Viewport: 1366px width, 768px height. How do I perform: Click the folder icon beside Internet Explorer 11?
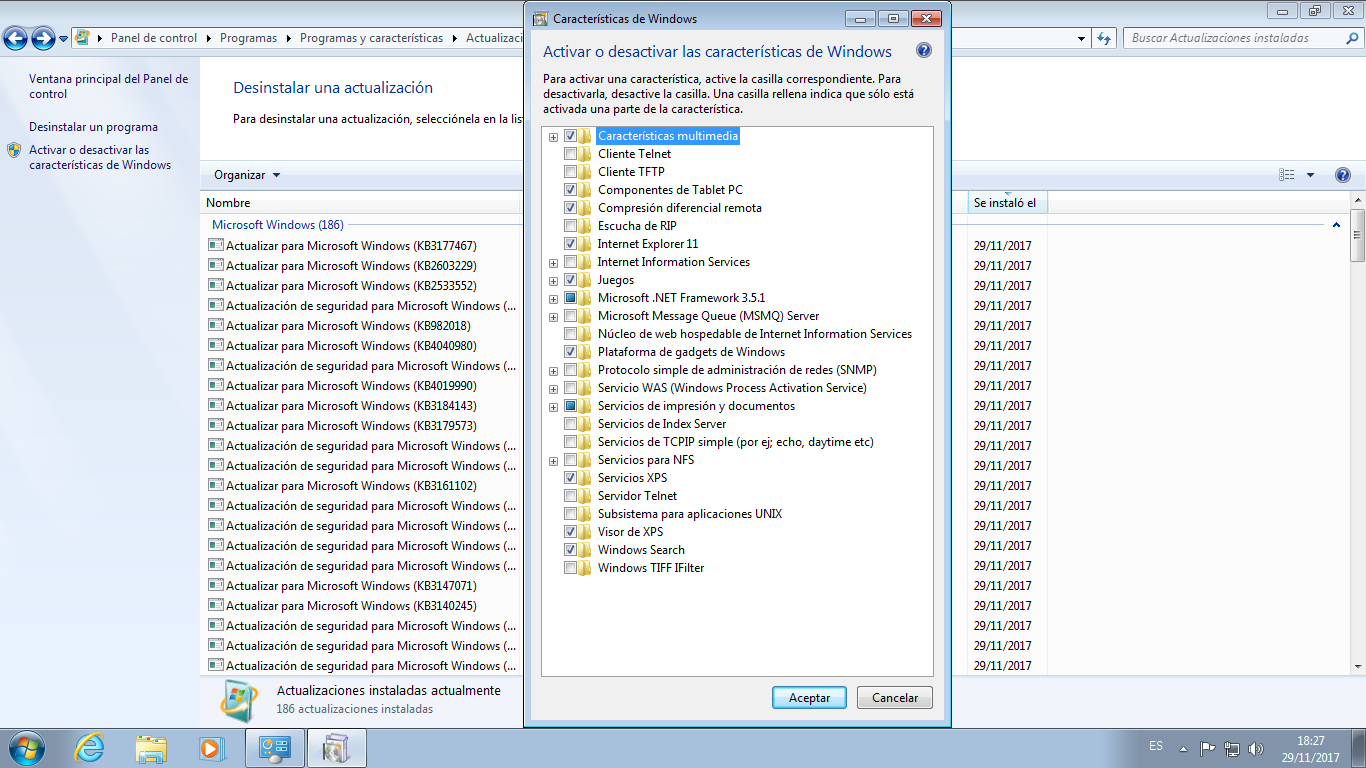point(585,244)
